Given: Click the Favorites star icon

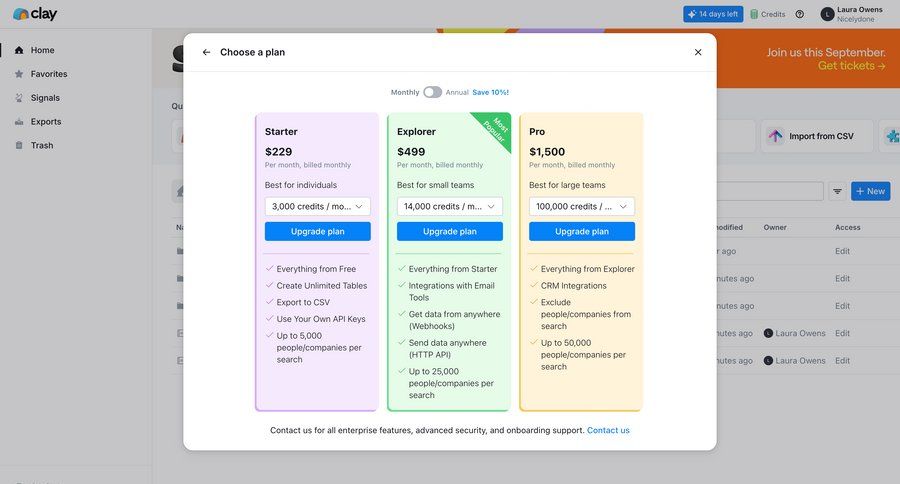Looking at the screenshot, I should [19, 74].
